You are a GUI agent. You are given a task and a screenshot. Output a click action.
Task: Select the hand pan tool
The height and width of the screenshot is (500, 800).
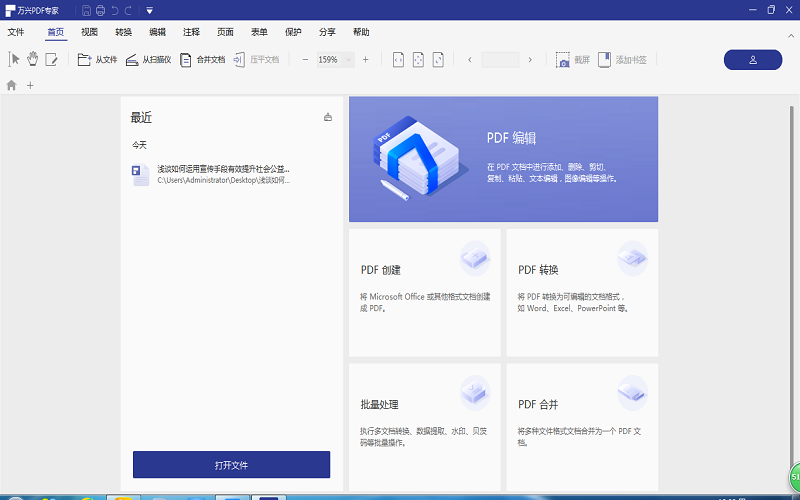pos(32,60)
